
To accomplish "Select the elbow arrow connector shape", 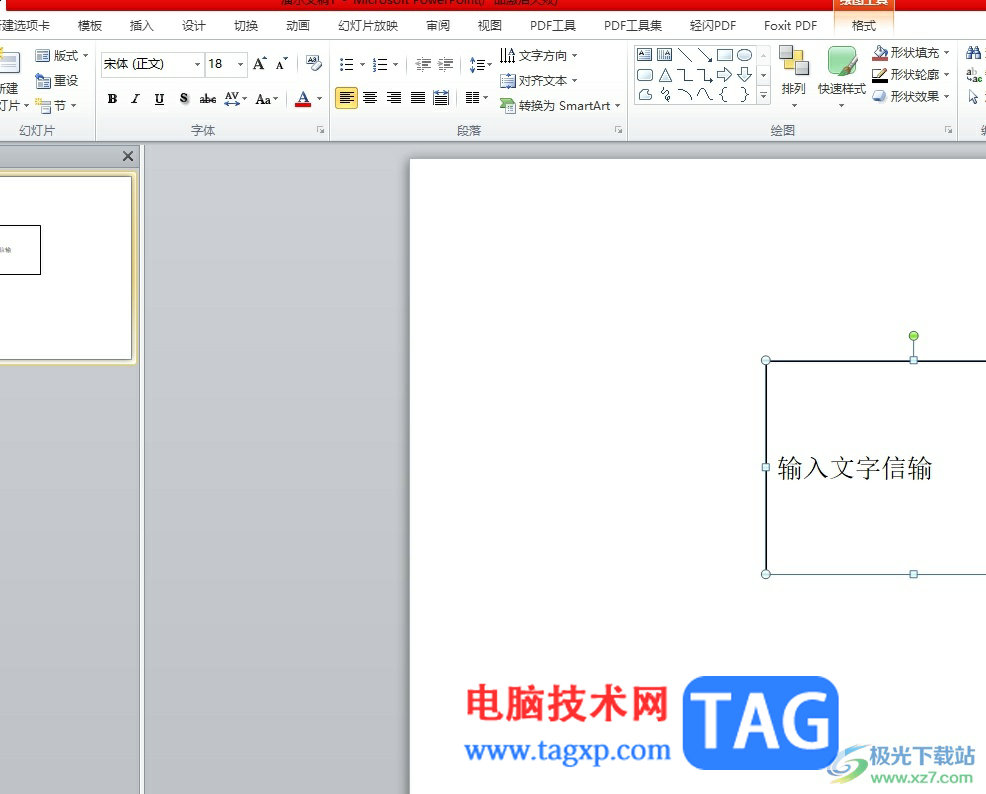I will pos(704,75).
